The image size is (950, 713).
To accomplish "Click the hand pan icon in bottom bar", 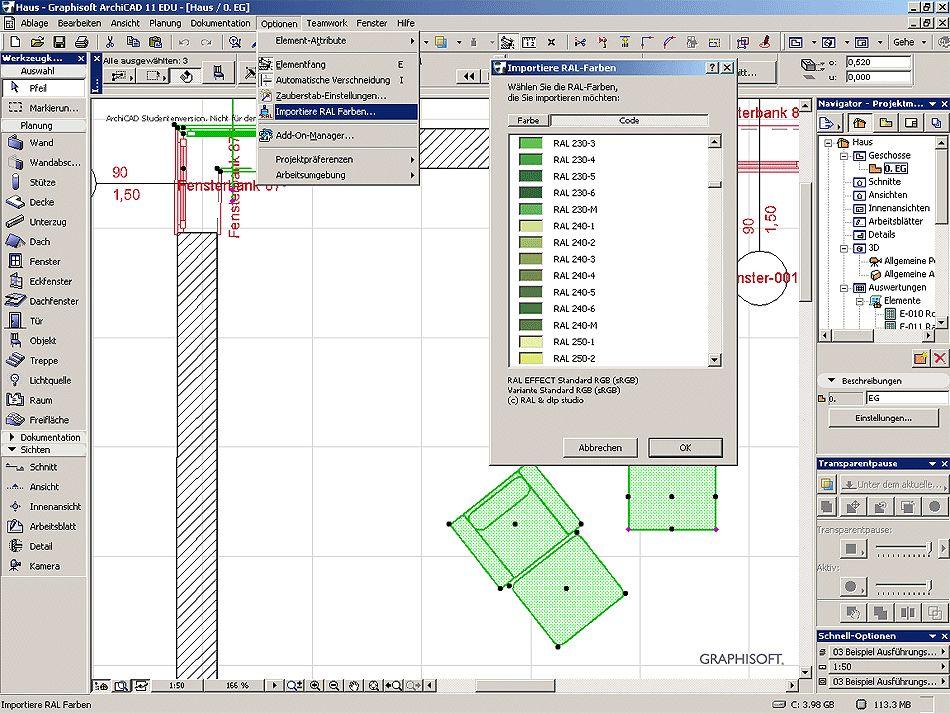I will click(352, 686).
